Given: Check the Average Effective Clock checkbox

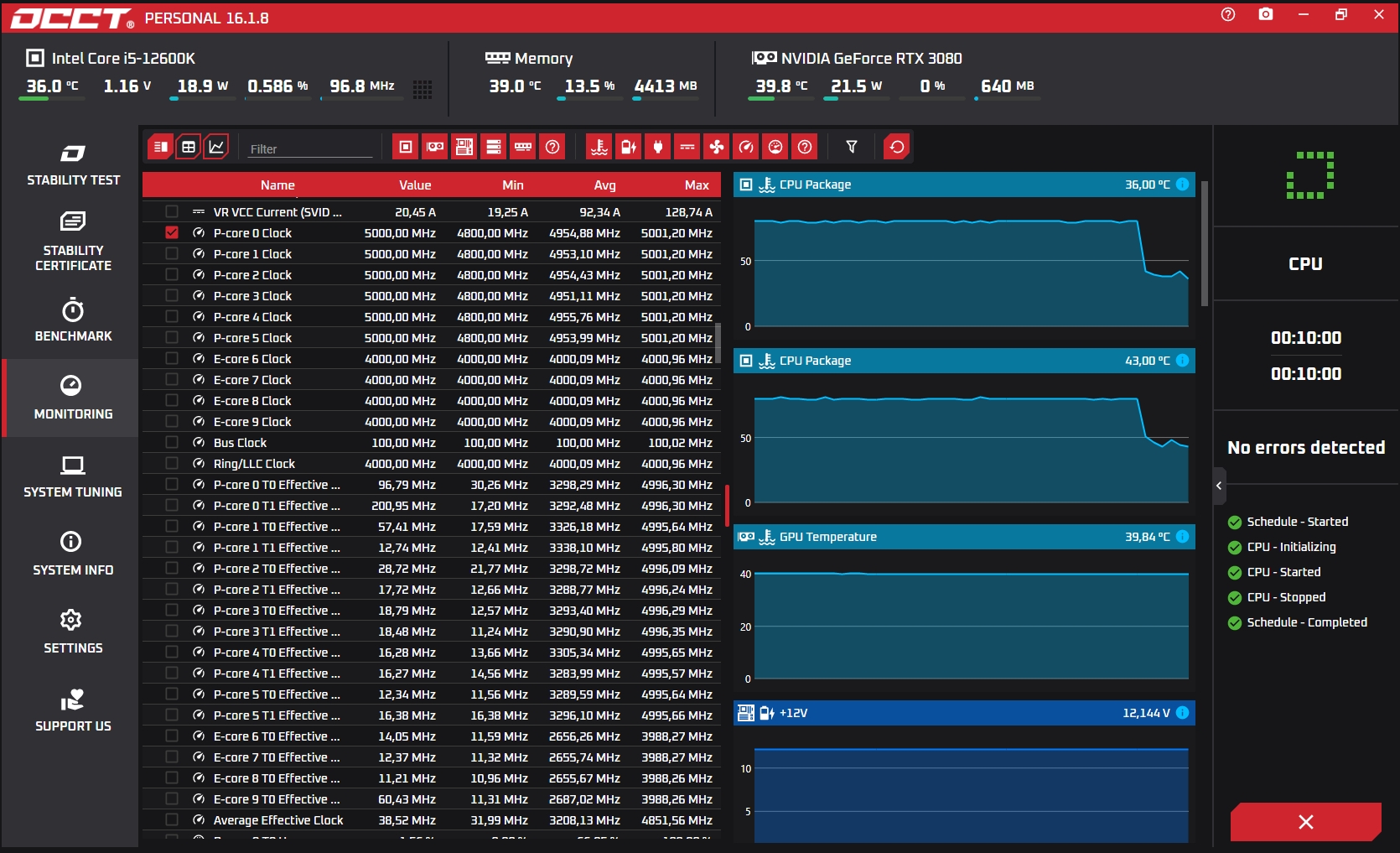Looking at the screenshot, I should [172, 819].
